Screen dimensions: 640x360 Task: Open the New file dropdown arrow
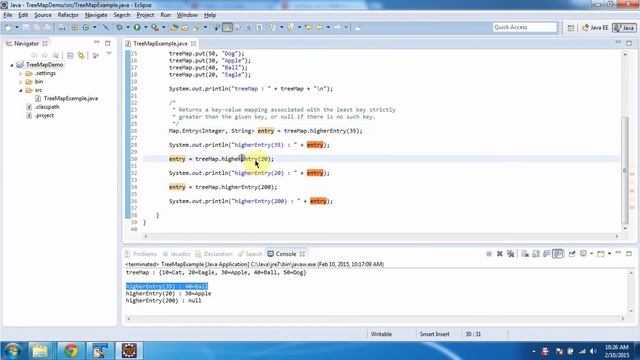17,27
